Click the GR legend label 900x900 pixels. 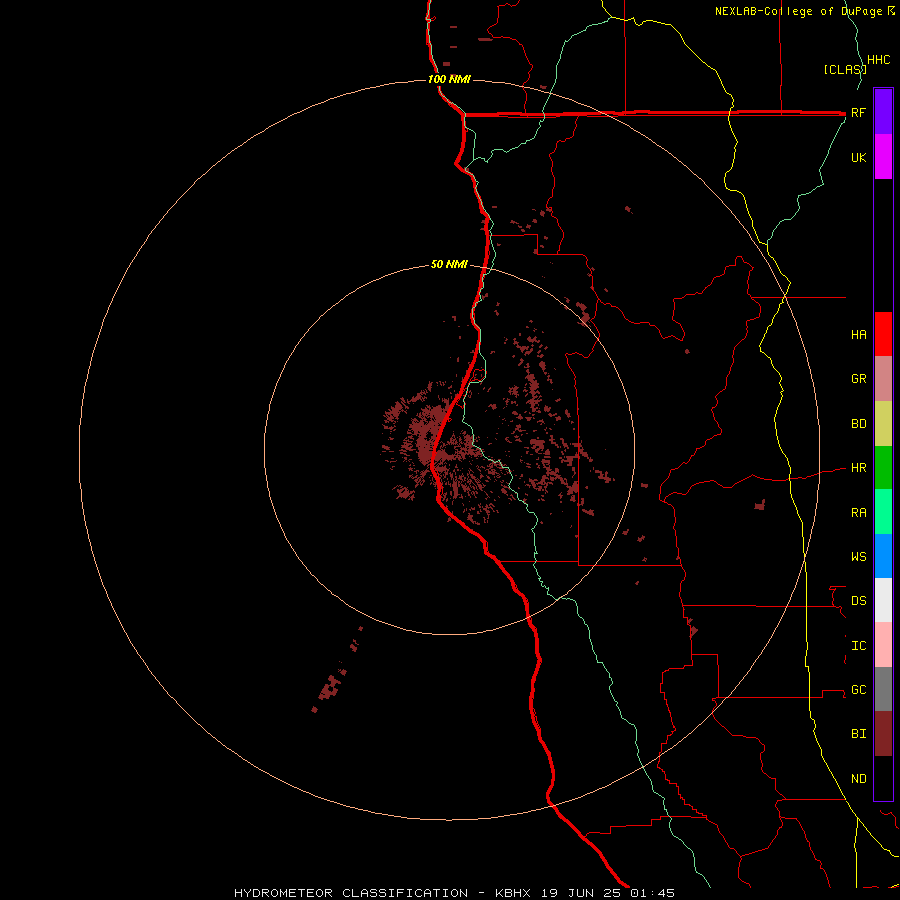(x=858, y=379)
